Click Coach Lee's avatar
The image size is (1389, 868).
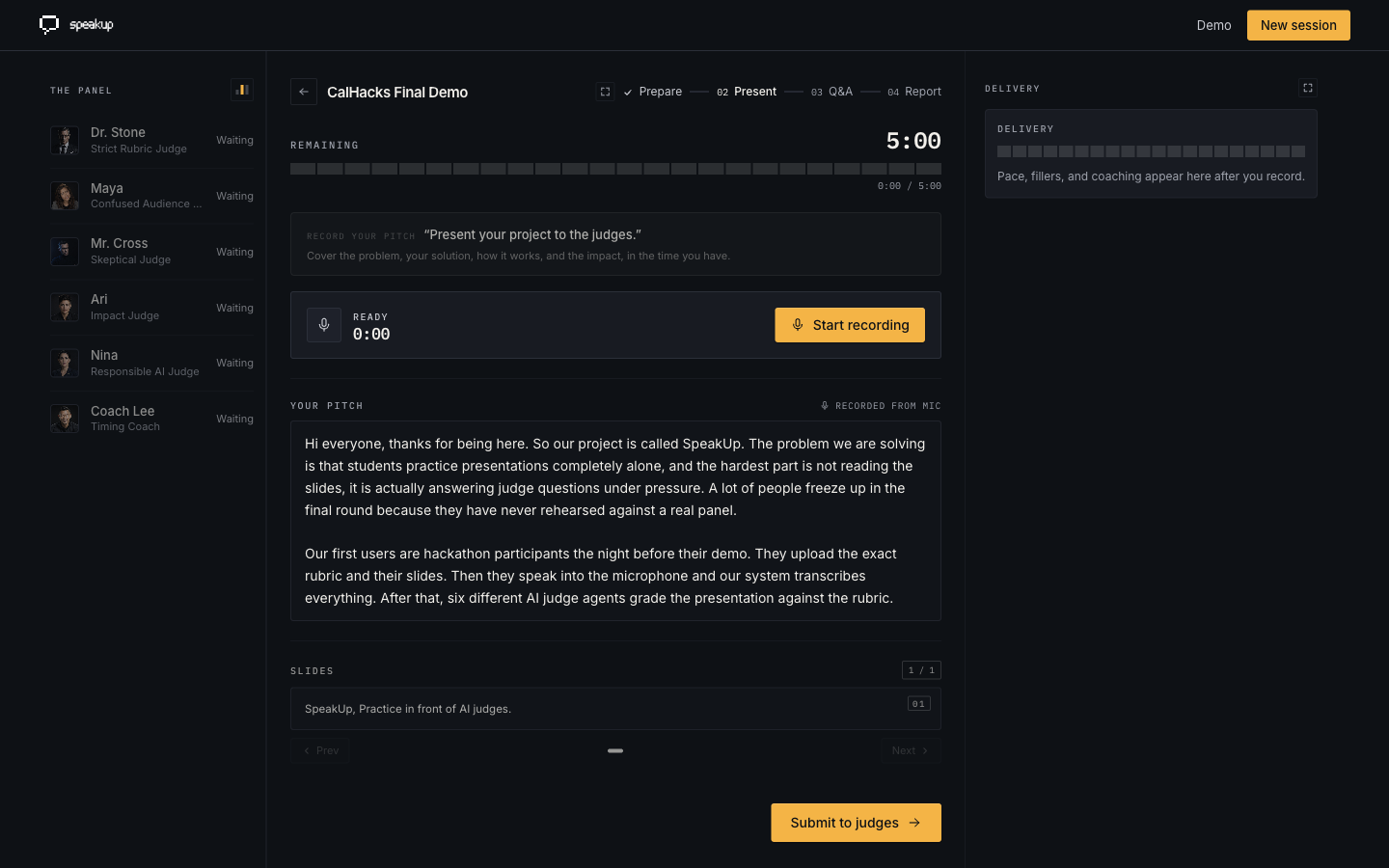65,419
